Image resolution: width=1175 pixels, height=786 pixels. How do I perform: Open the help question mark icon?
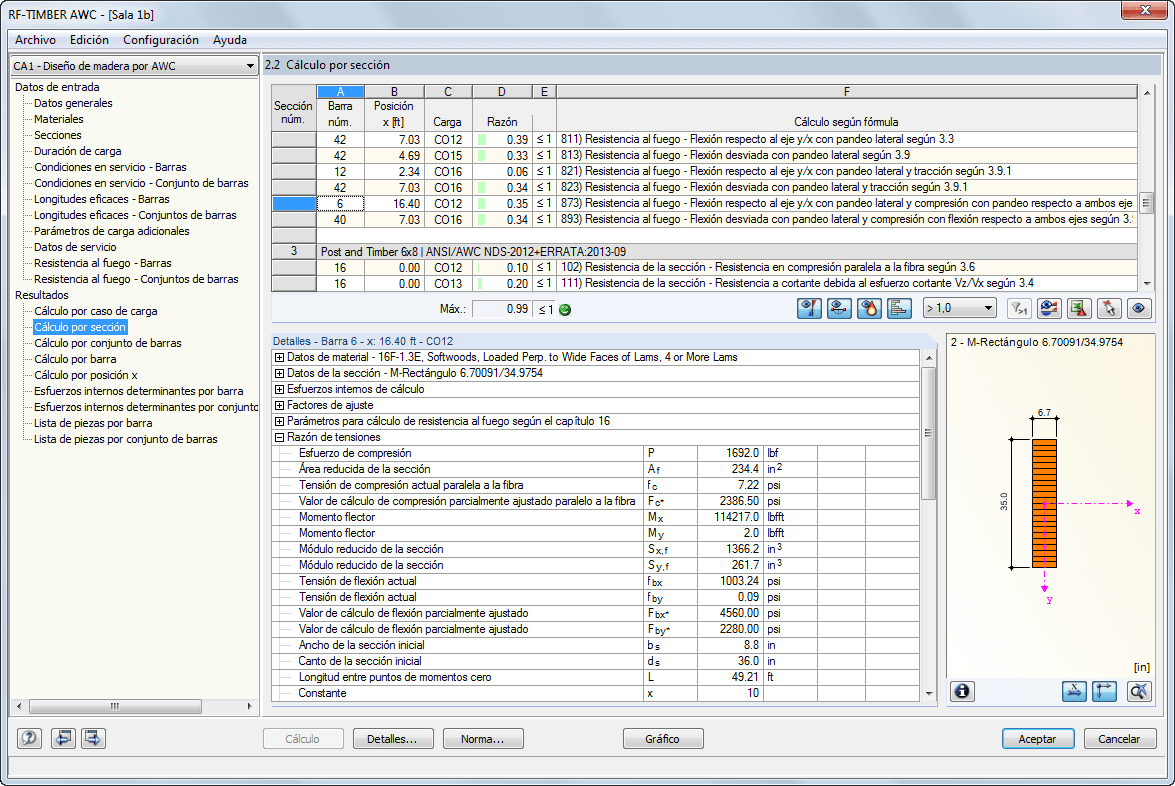pyautogui.click(x=29, y=738)
